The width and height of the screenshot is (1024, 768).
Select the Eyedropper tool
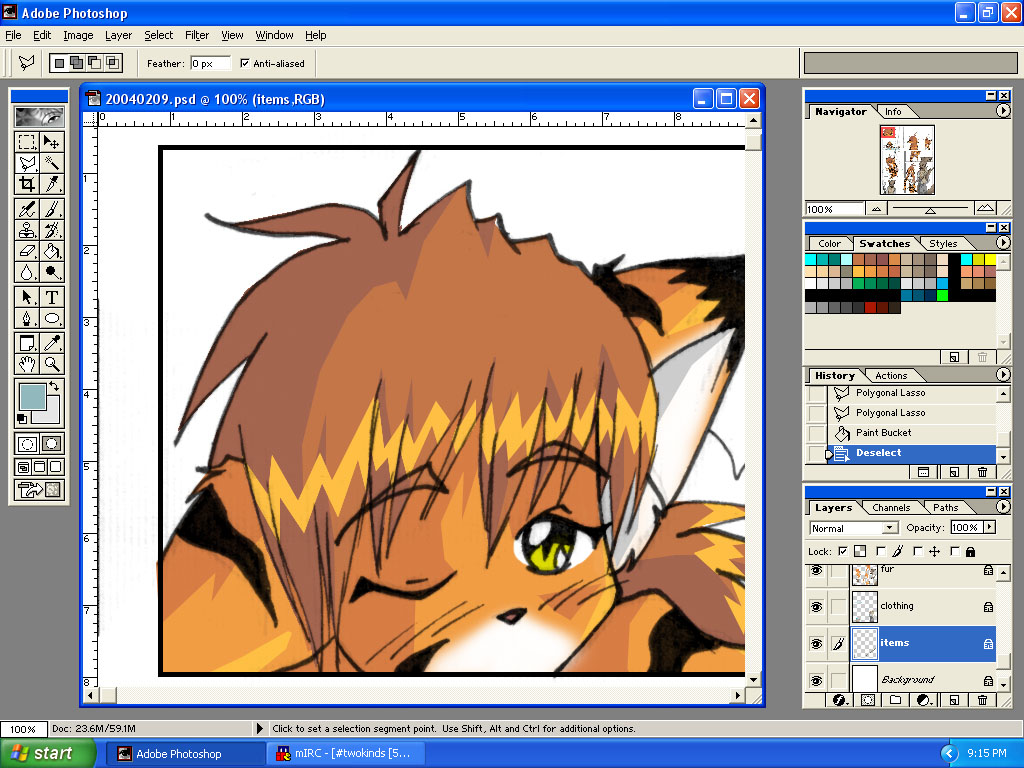point(52,343)
